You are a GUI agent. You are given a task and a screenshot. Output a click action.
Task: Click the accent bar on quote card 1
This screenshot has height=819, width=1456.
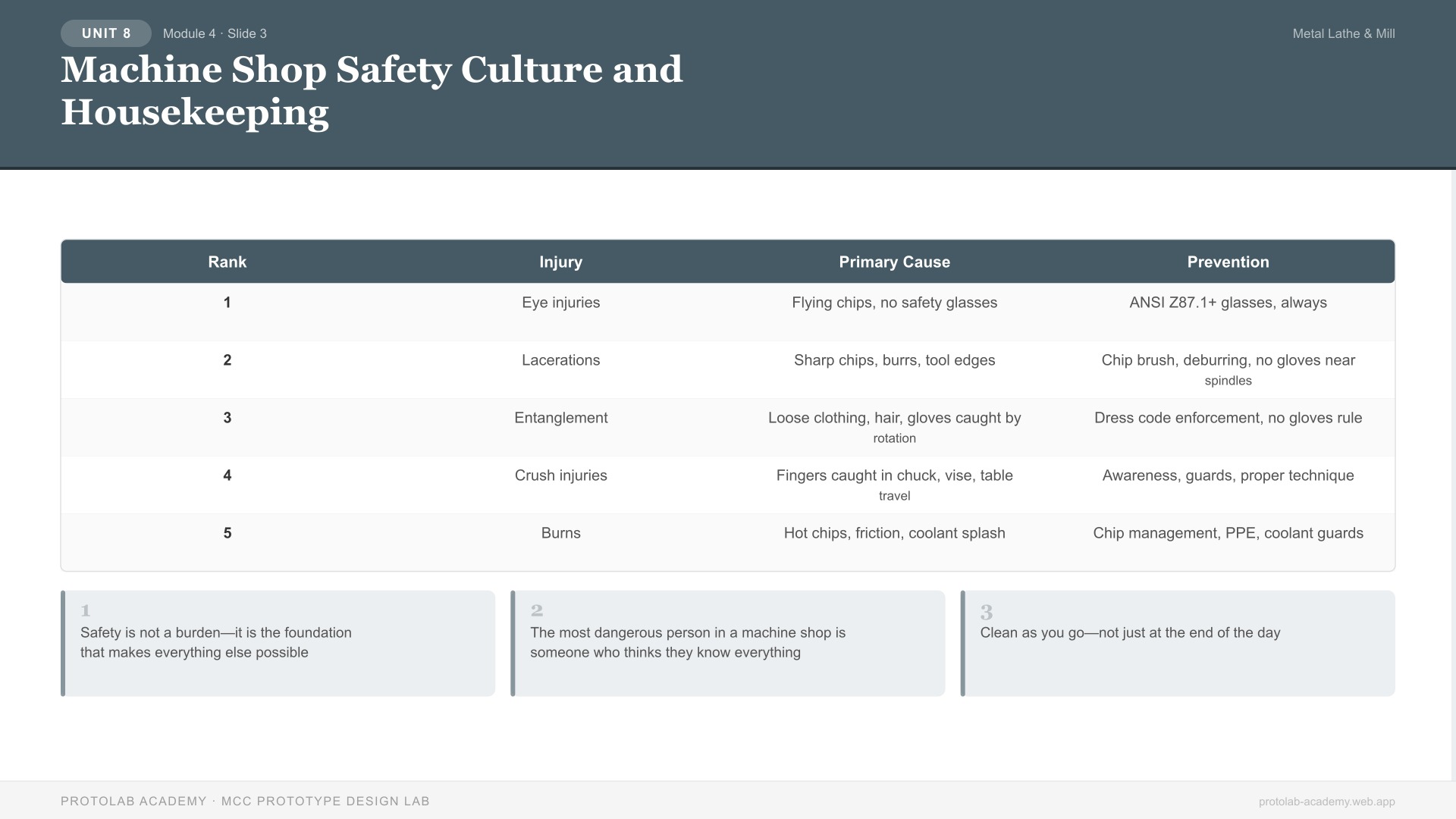(x=64, y=642)
